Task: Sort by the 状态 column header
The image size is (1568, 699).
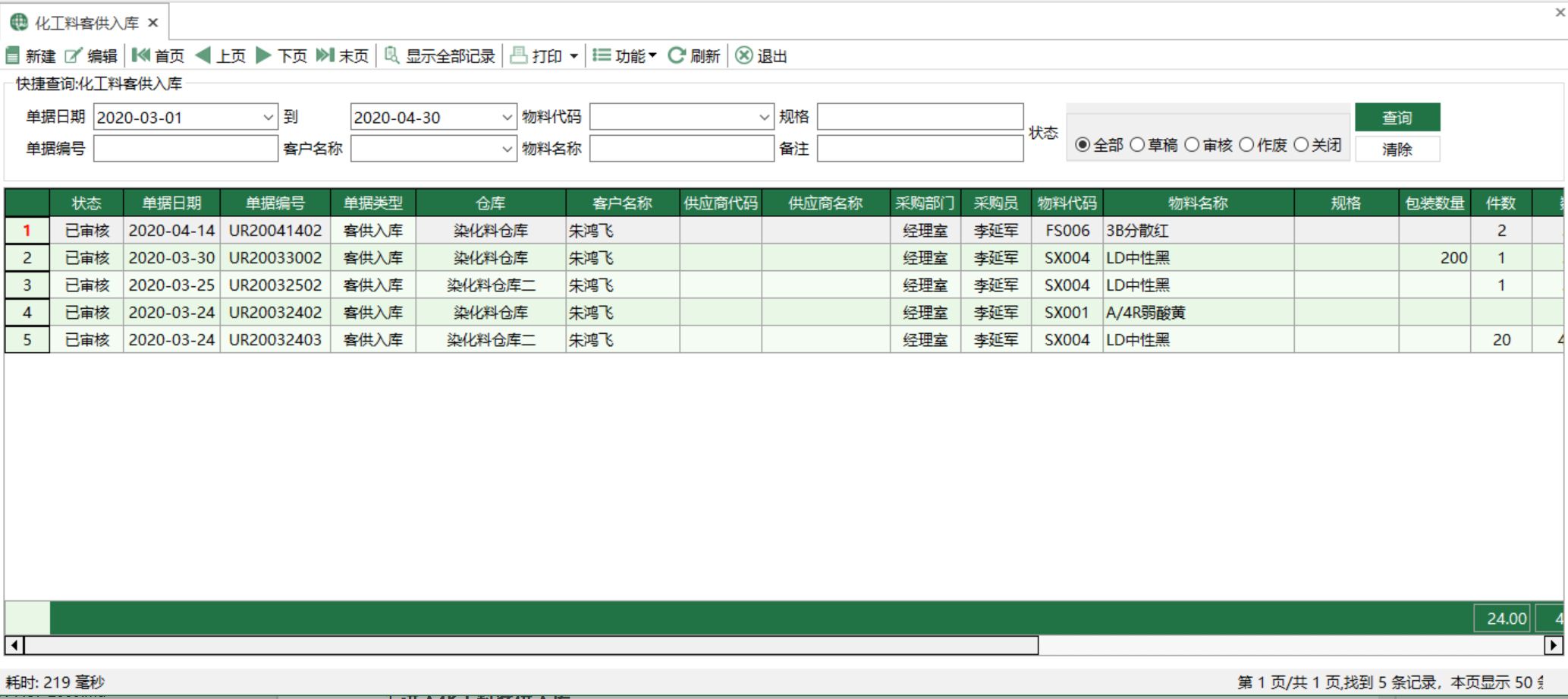Action: (86, 203)
